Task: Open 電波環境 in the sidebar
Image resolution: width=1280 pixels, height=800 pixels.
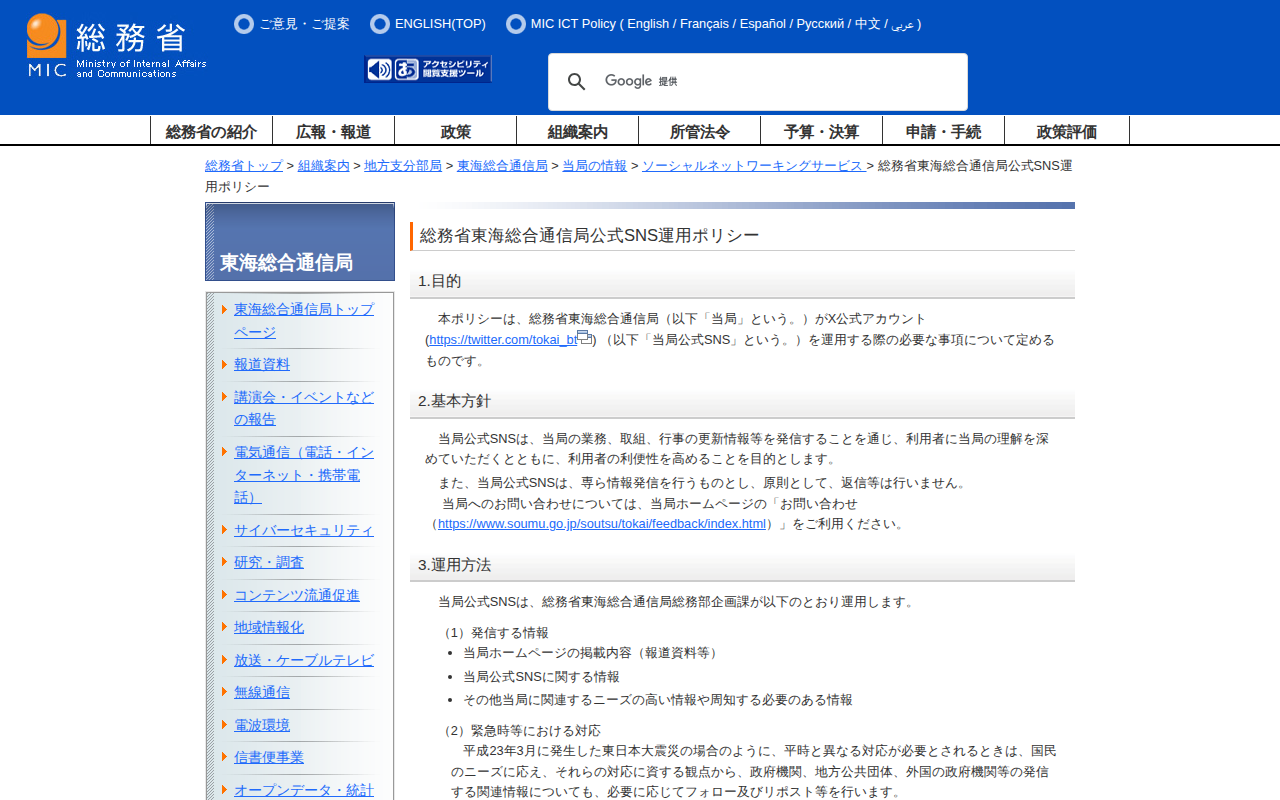Action: click(x=262, y=725)
